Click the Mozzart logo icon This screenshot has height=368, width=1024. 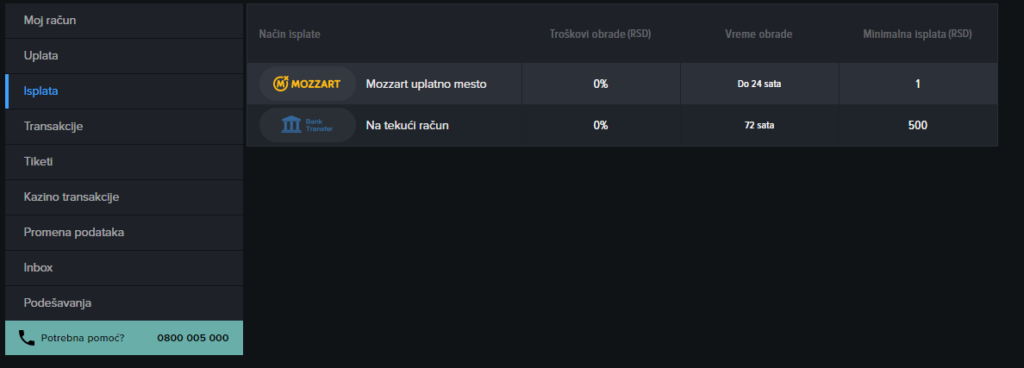tap(307, 84)
